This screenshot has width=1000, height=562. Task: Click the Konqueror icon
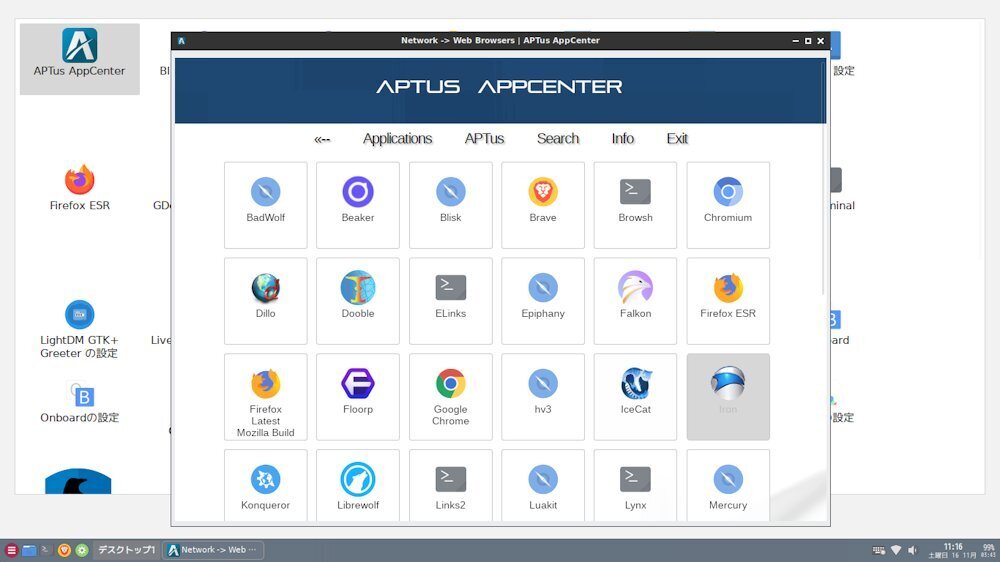coord(265,481)
